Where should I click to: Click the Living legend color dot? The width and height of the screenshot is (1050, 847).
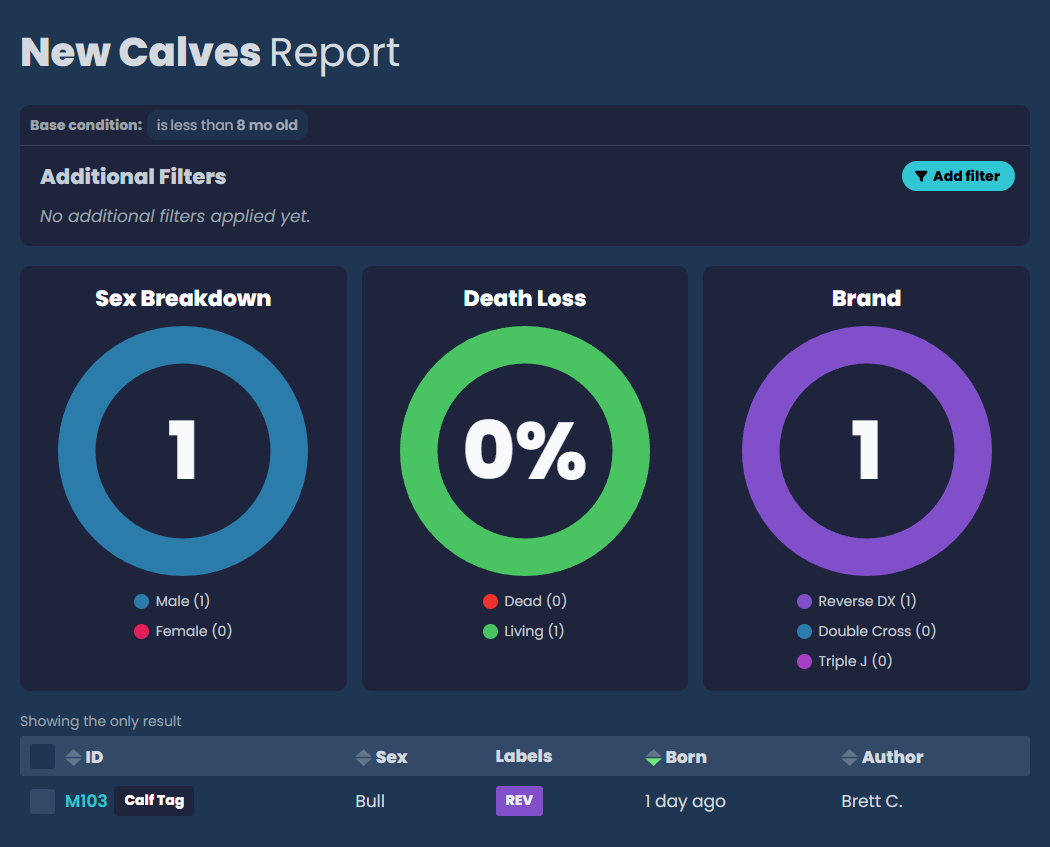pyautogui.click(x=490, y=631)
